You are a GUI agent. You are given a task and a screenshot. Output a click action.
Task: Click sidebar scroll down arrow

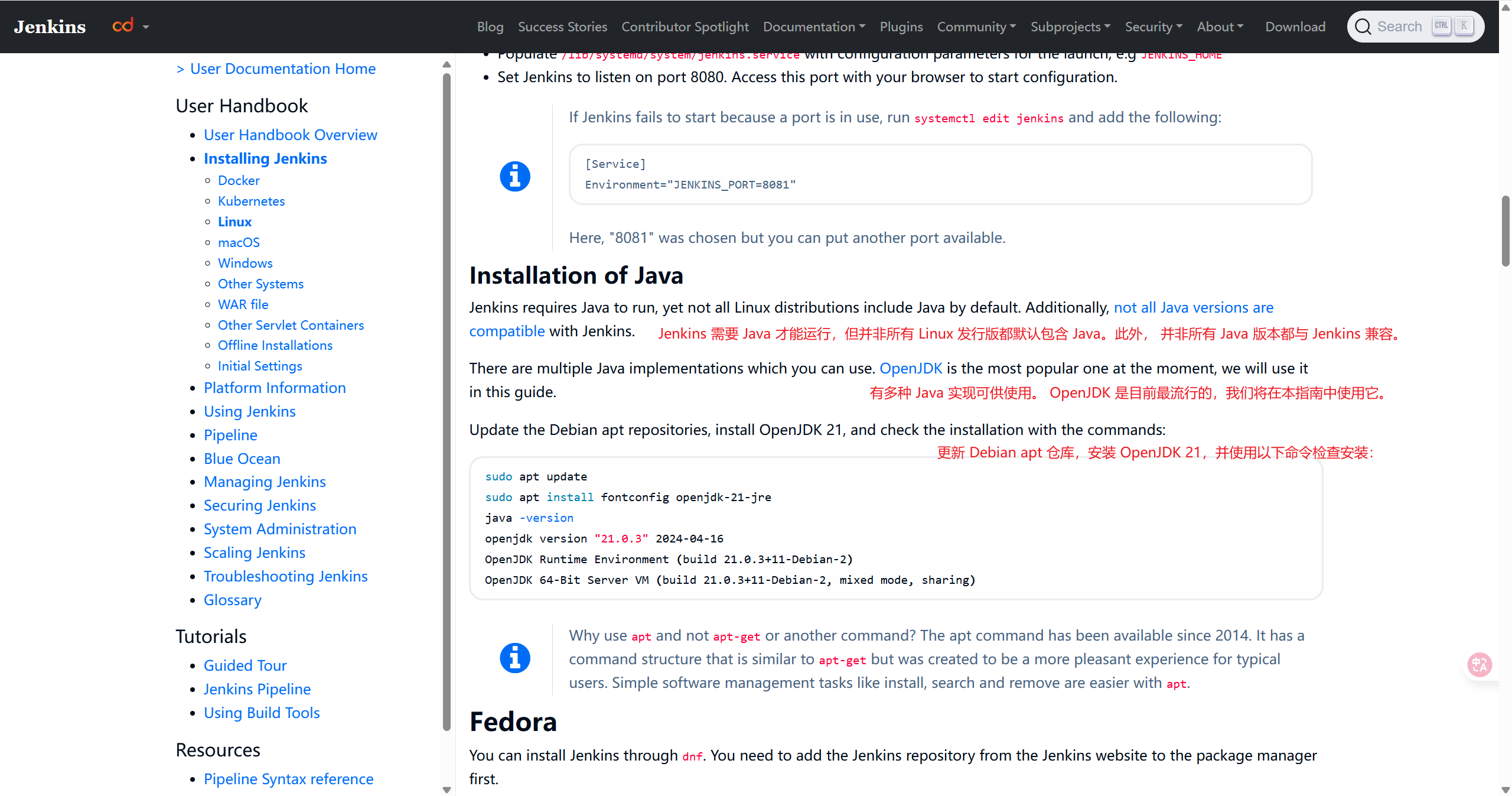(x=447, y=789)
